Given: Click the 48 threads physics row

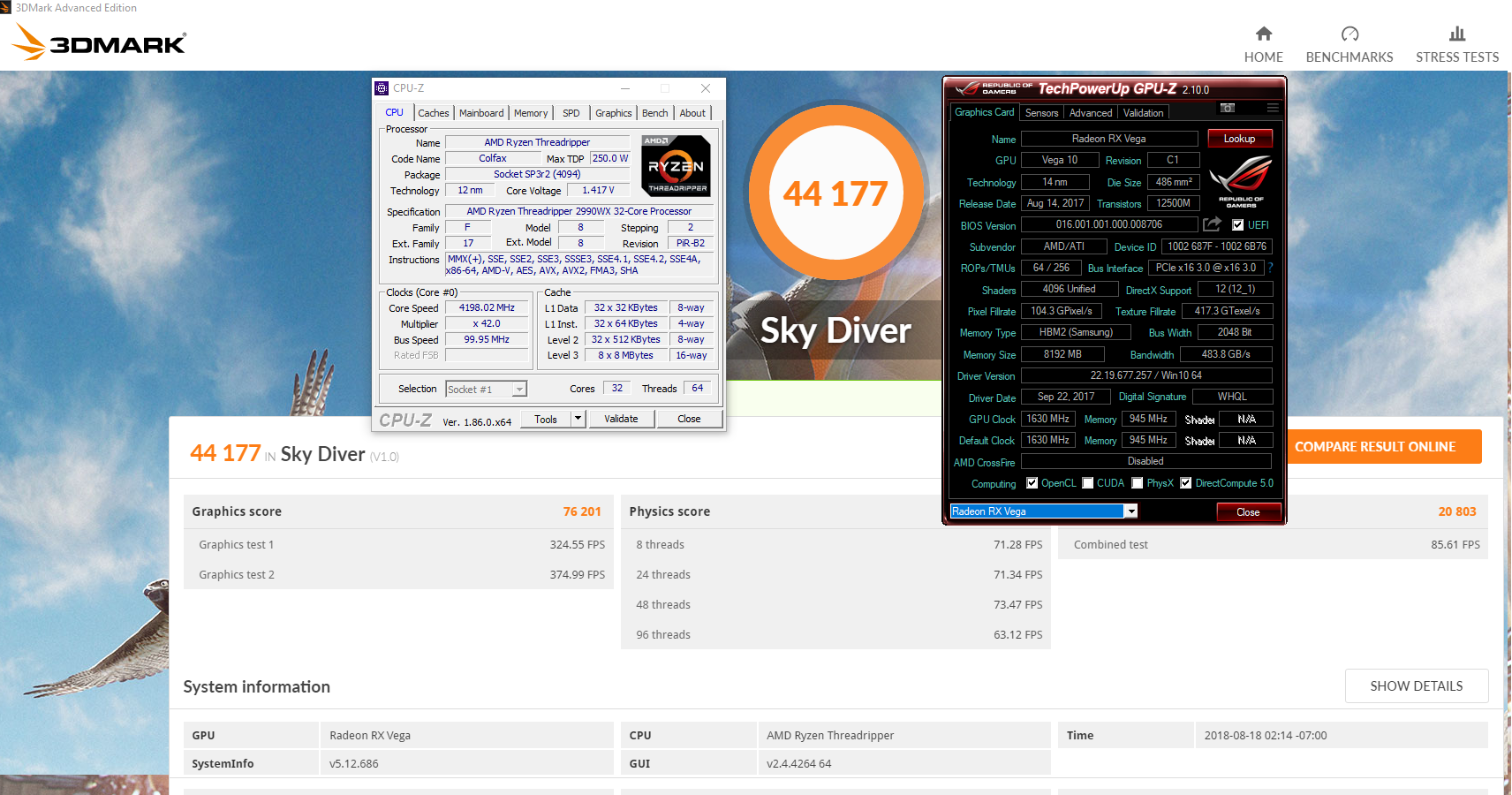Looking at the screenshot, I should tap(835, 605).
